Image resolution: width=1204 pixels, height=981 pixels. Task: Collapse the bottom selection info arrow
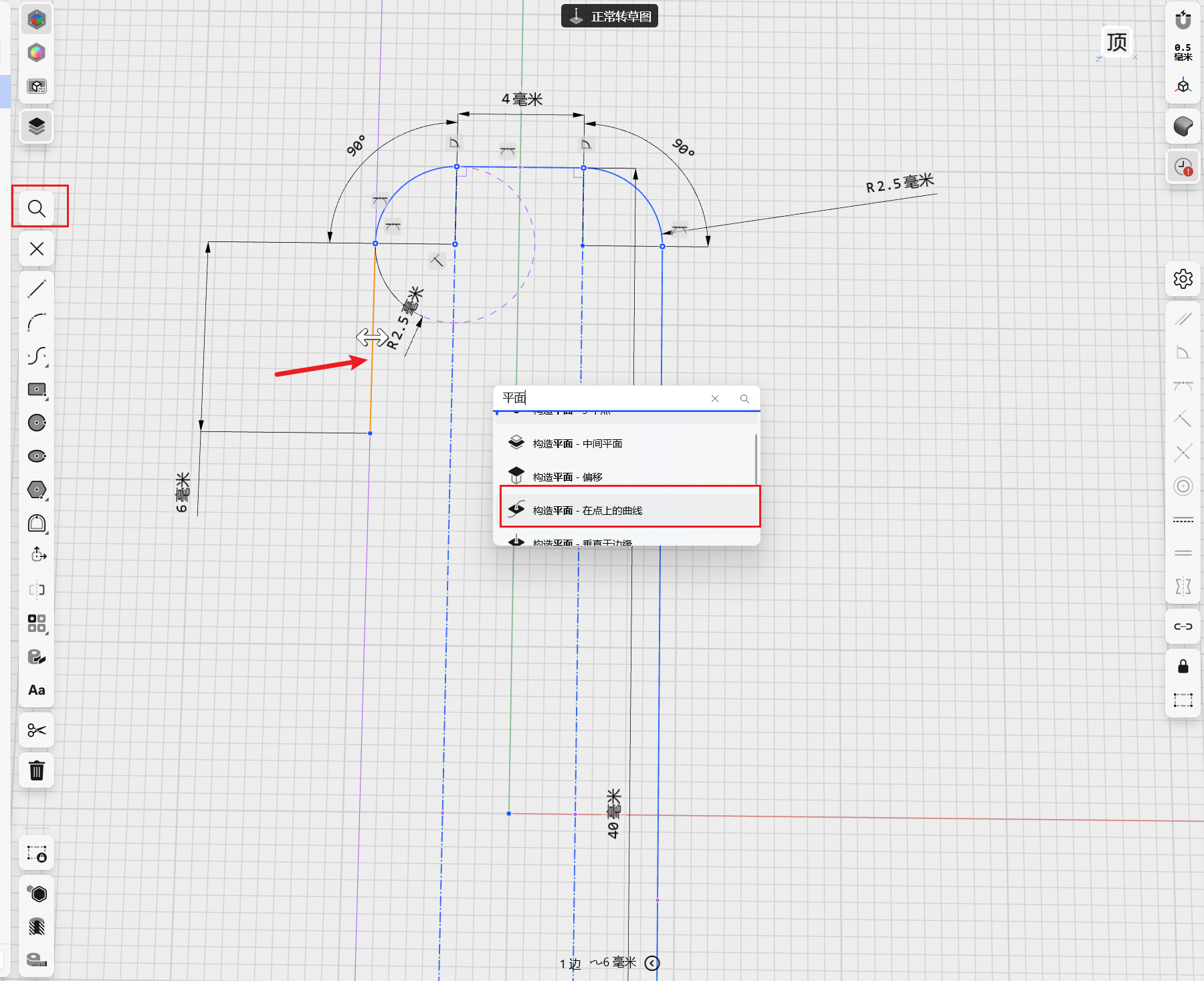click(652, 963)
